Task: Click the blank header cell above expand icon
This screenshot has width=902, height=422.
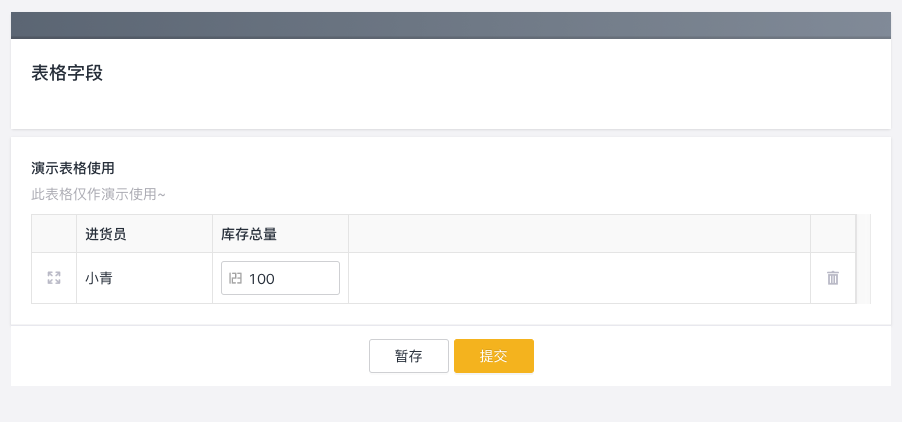Action: click(x=54, y=234)
